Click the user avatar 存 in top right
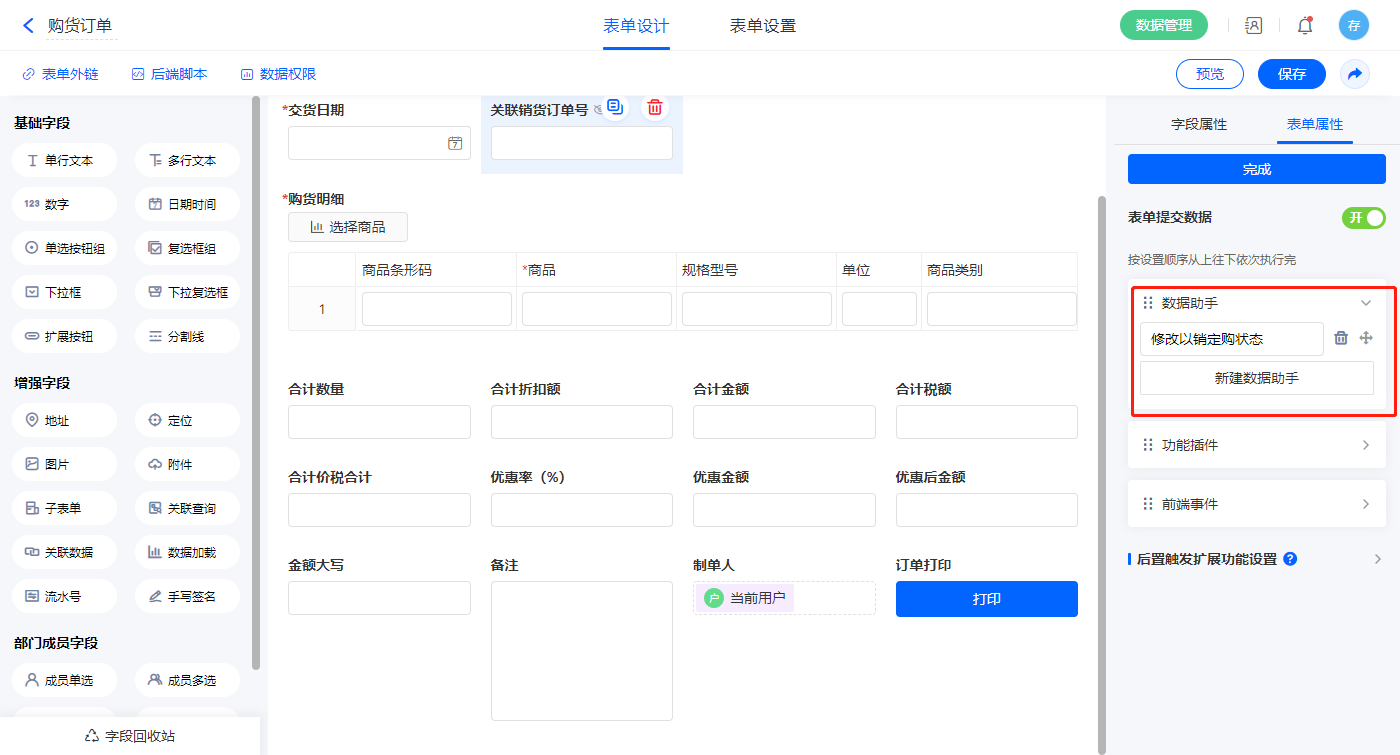This screenshot has width=1400, height=755. click(x=1353, y=26)
